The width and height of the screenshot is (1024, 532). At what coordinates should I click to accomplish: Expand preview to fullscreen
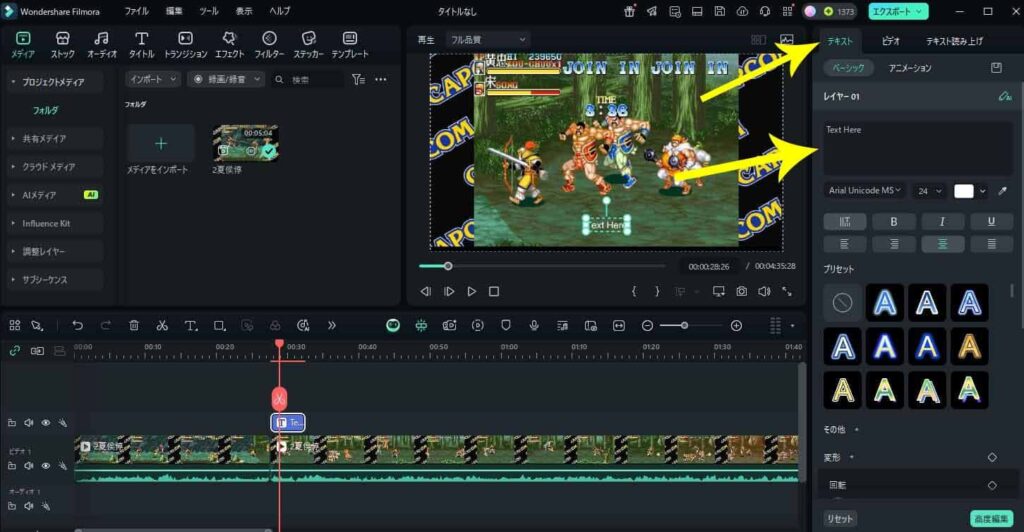(x=787, y=291)
